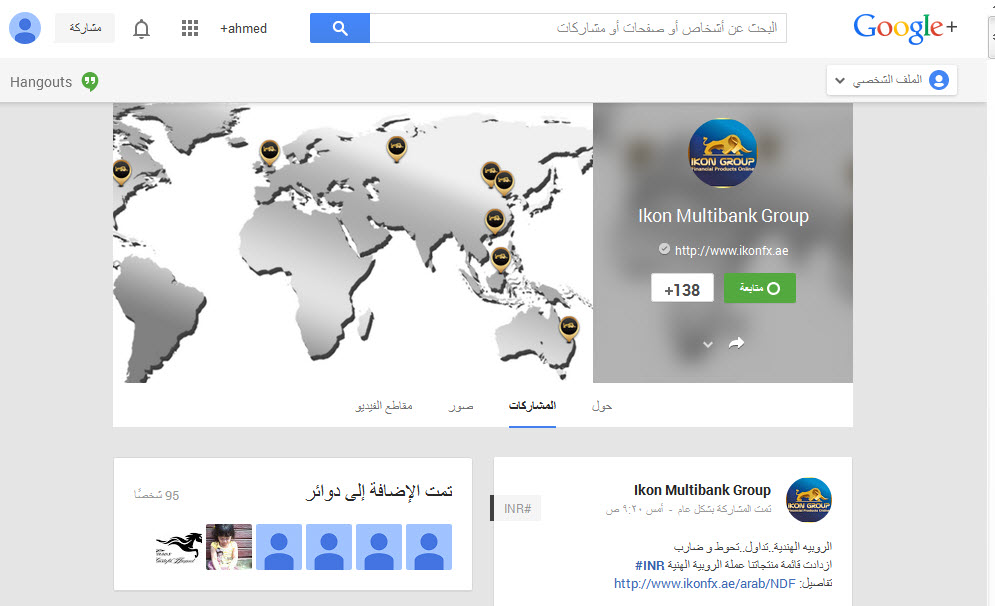This screenshot has width=995, height=606.
Task: Click the verified checkmark beside website link
Action: point(664,249)
